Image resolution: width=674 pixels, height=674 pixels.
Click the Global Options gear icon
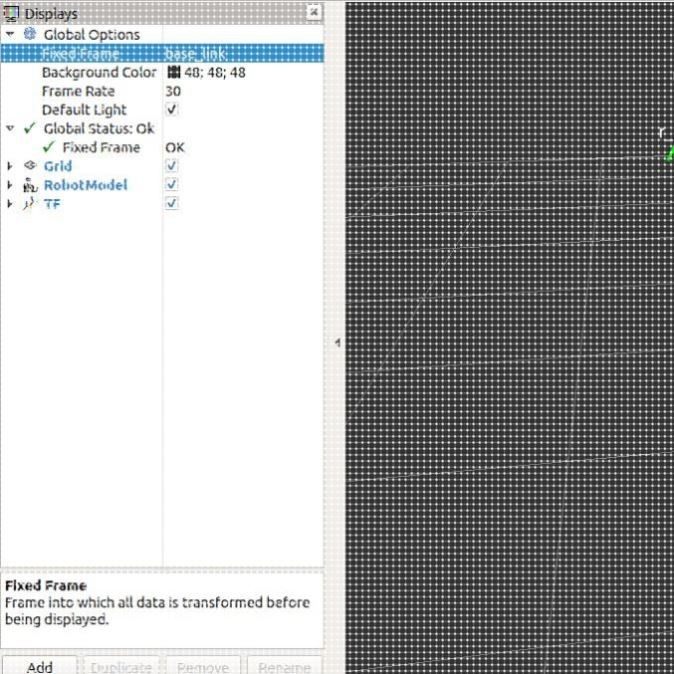pos(30,34)
